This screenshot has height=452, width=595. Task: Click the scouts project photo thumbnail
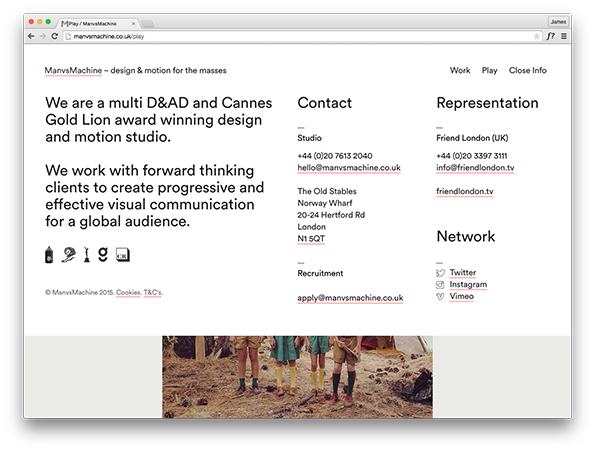tap(298, 377)
